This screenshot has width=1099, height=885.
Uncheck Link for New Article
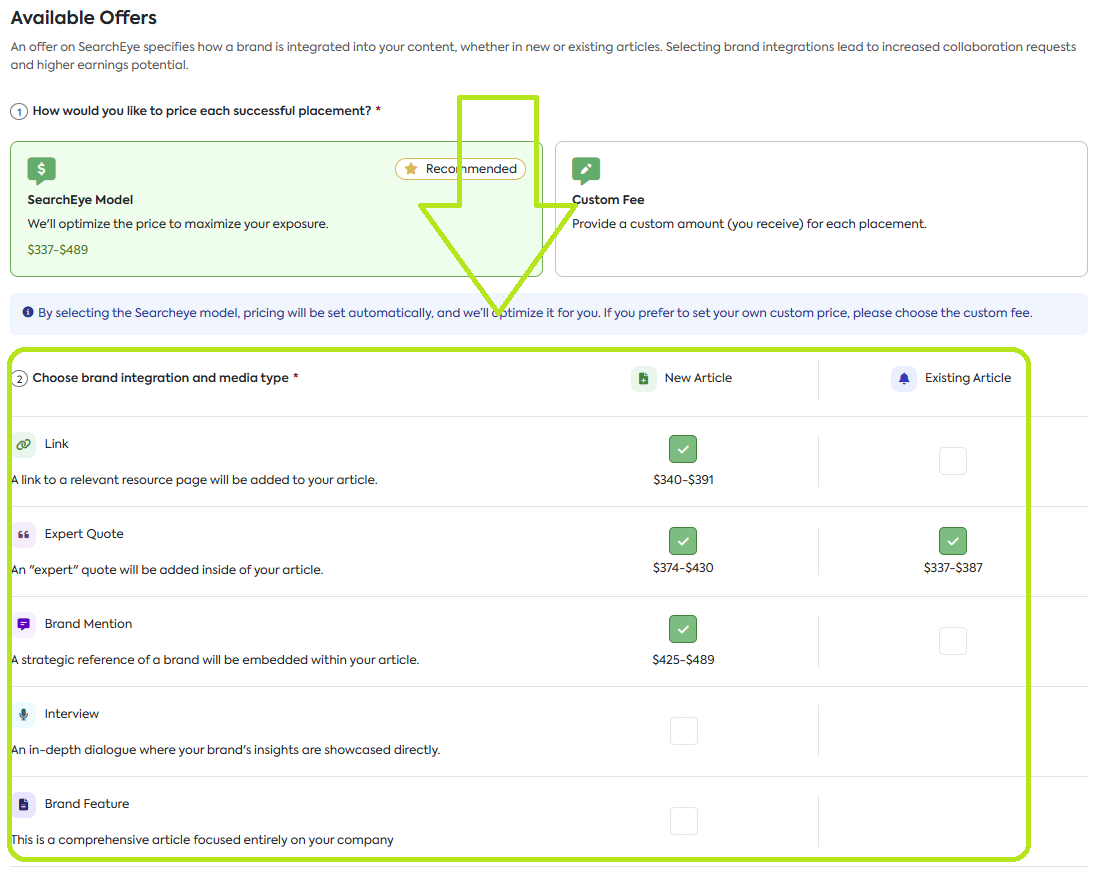[683, 449]
